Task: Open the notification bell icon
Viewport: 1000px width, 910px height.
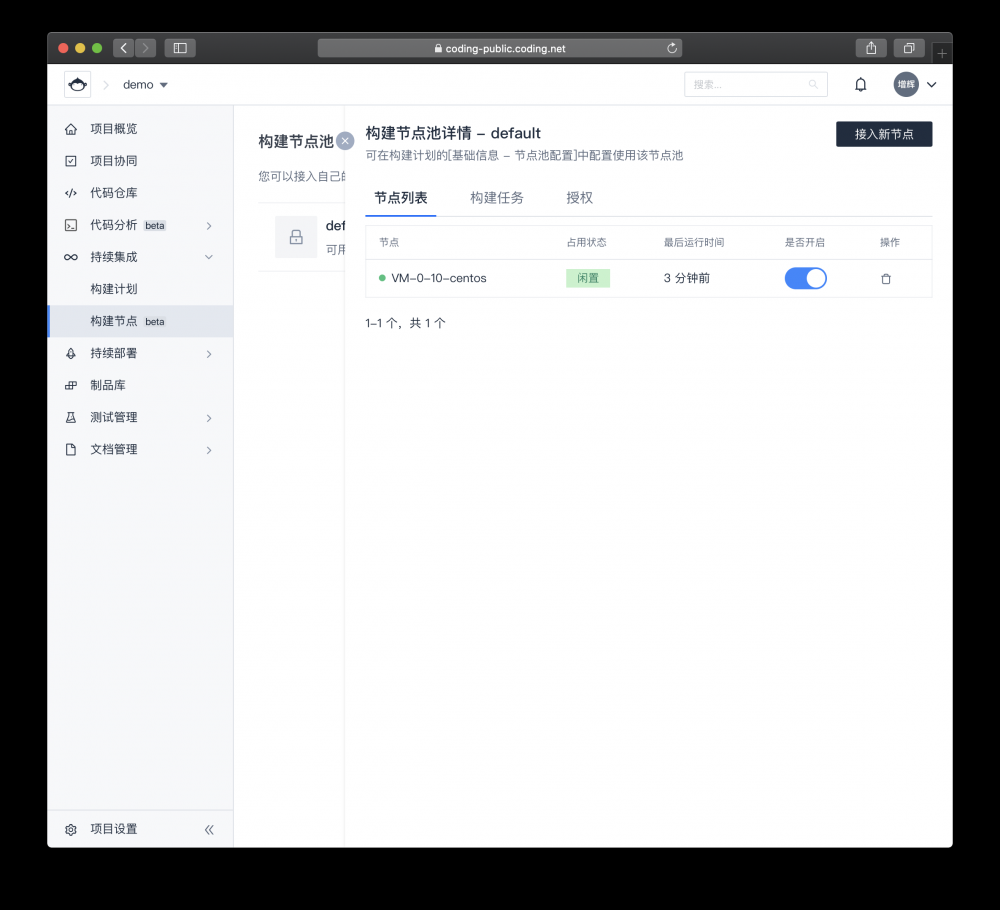Action: 860,84
